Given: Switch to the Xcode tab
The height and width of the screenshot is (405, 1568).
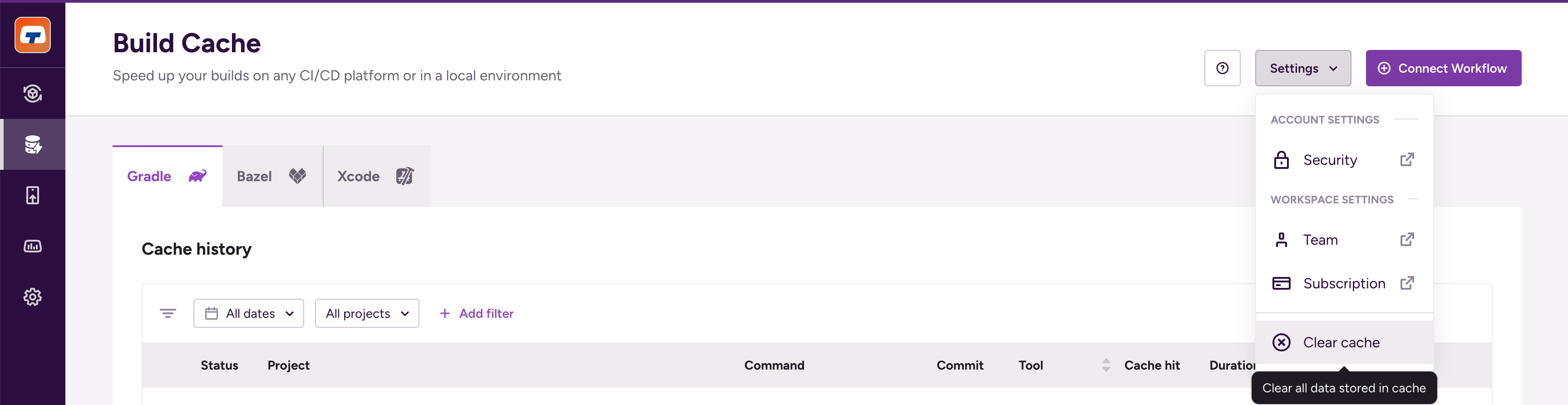Looking at the screenshot, I should coord(376,177).
